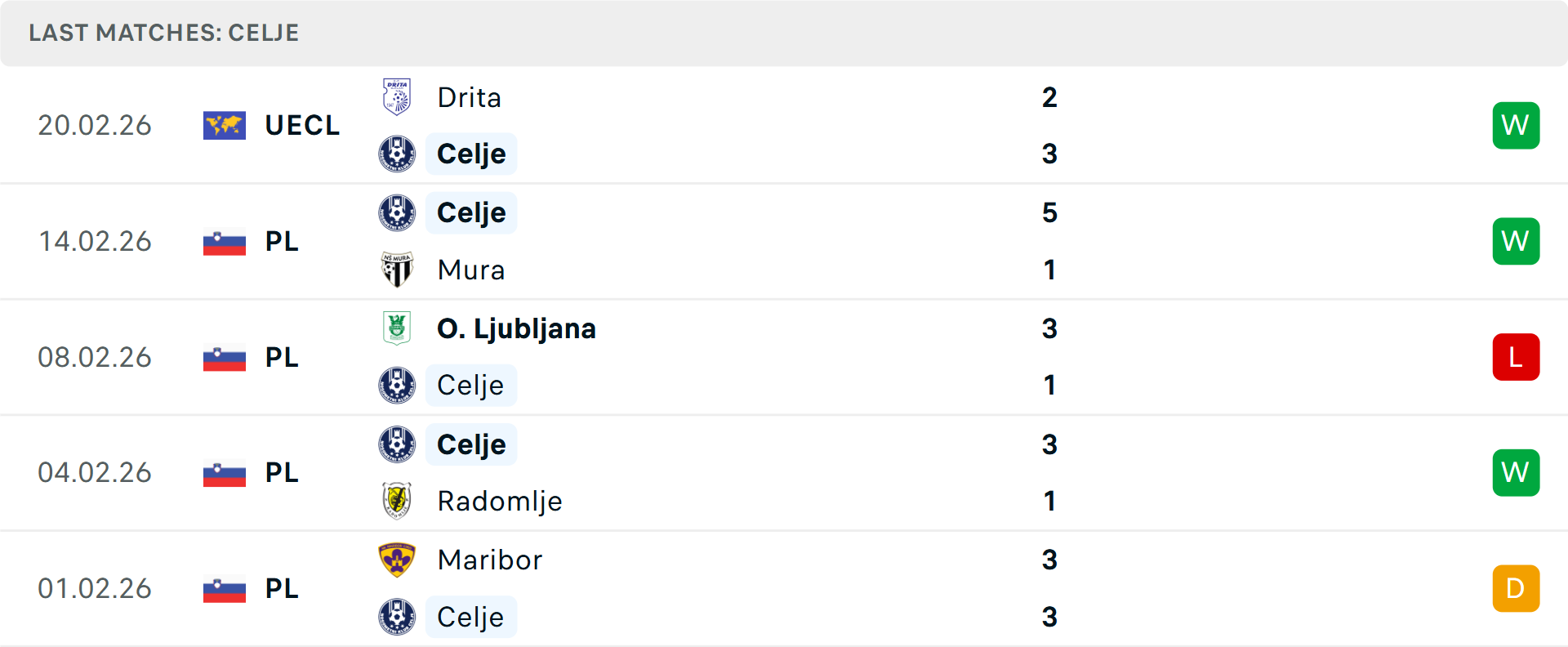The image size is (1568, 647).
Task: Click the Slovenia flag on 14.02.26 row
Action: (x=225, y=242)
